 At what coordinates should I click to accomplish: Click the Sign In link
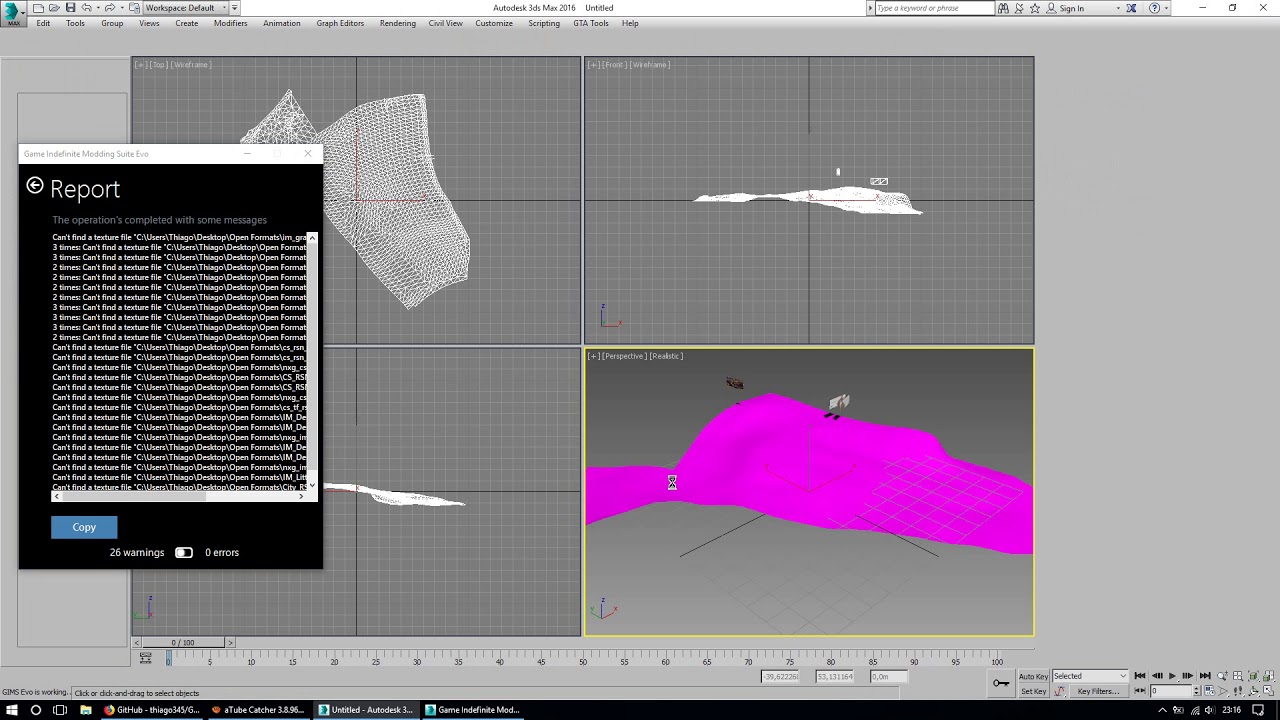point(1072,8)
